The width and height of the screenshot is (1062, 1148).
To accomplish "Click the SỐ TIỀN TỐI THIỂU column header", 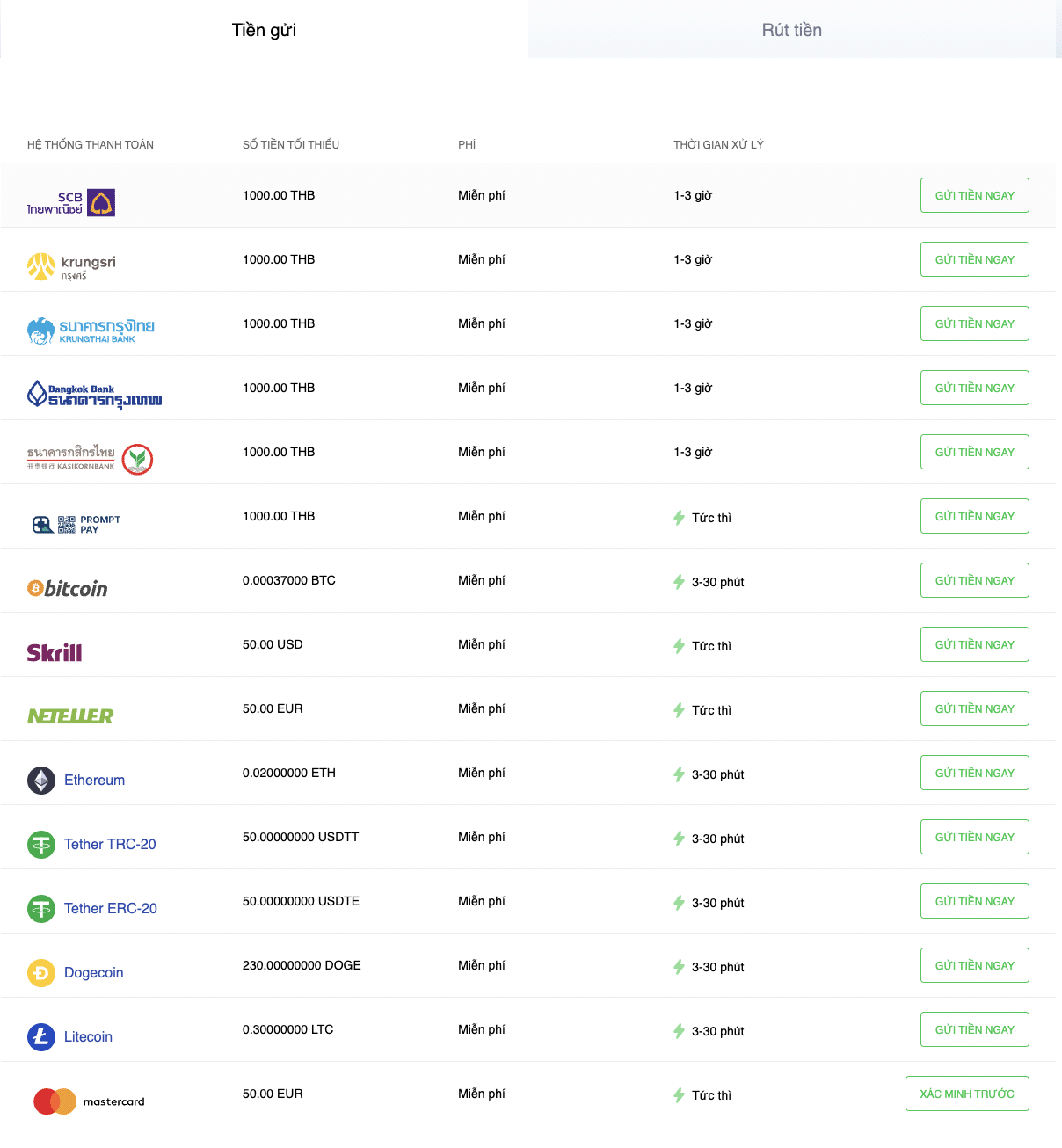I will (291, 145).
